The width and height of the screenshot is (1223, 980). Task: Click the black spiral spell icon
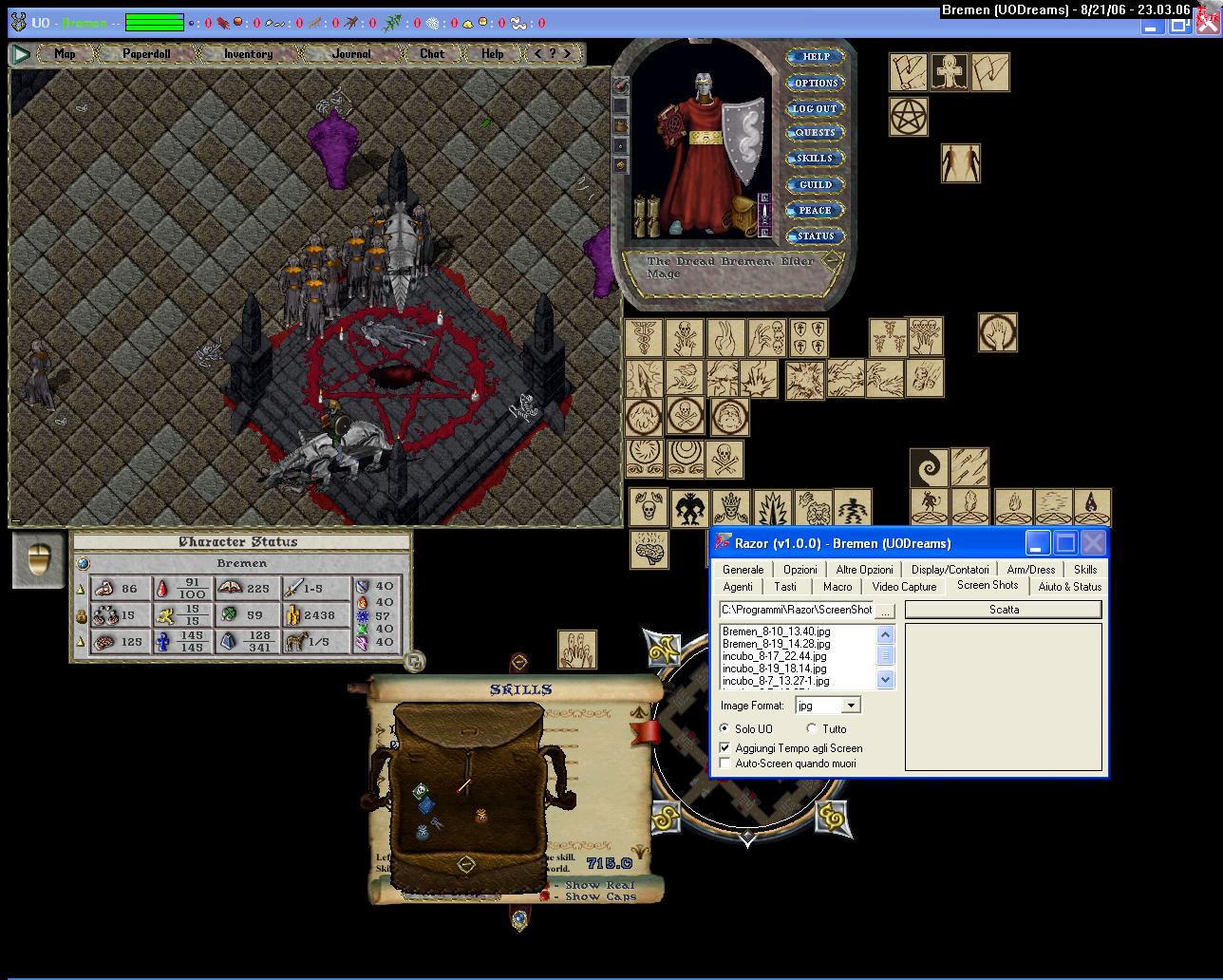929,468
